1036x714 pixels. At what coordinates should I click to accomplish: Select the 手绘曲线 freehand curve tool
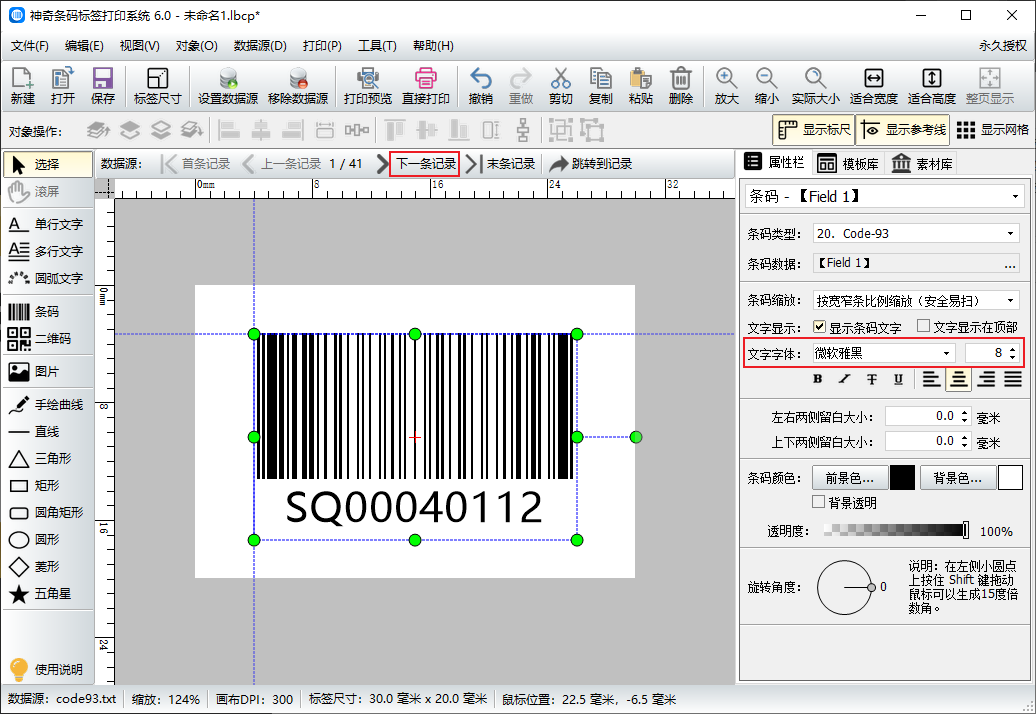click(x=46, y=405)
